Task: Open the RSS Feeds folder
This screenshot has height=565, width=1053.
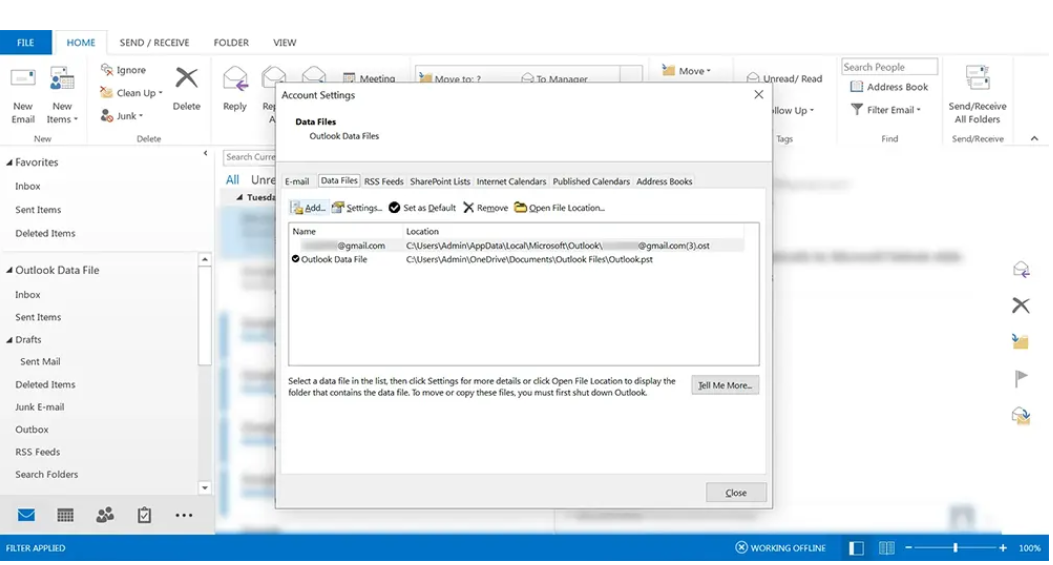Action: tap(38, 452)
